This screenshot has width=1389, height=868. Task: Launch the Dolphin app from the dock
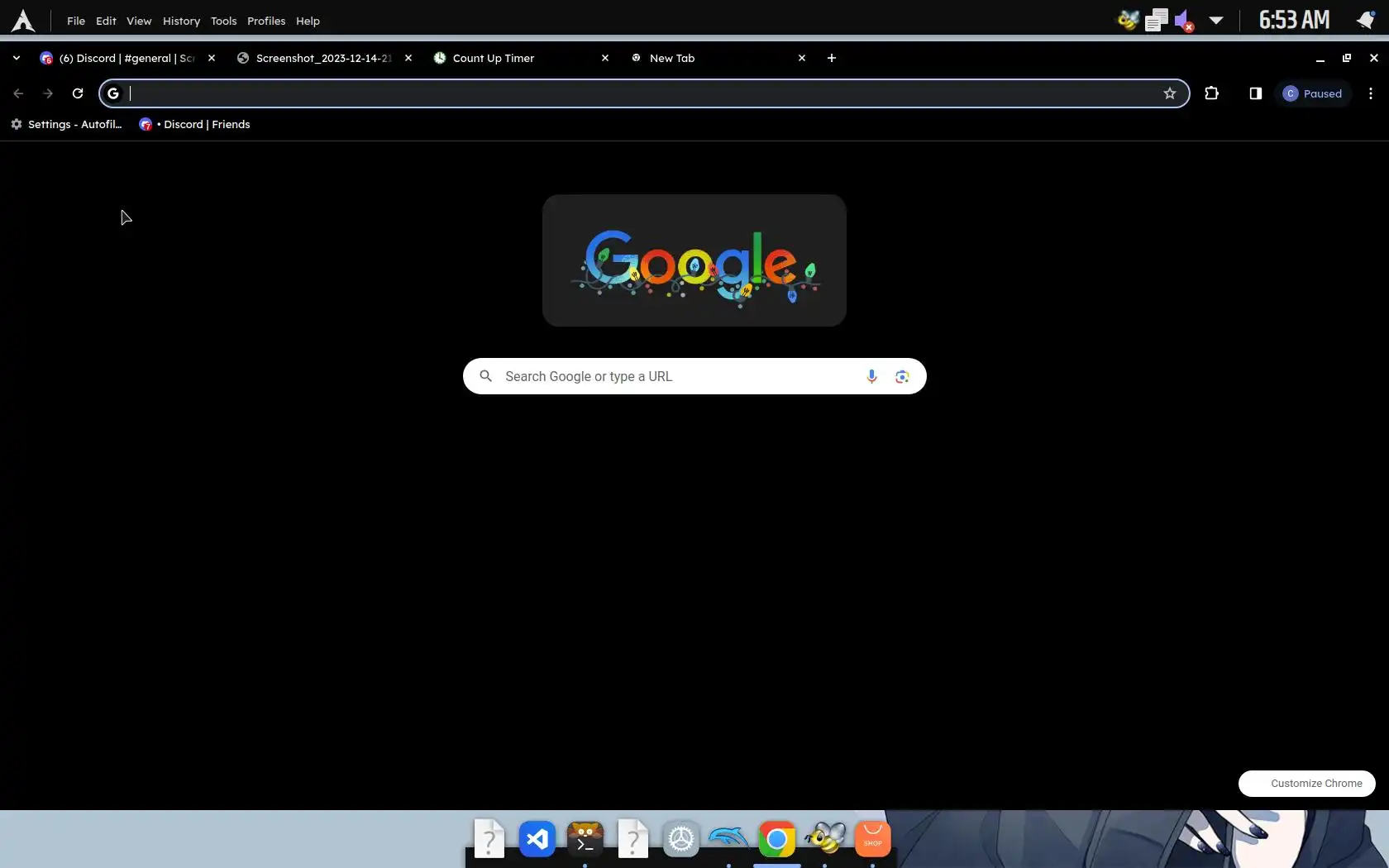point(729,840)
